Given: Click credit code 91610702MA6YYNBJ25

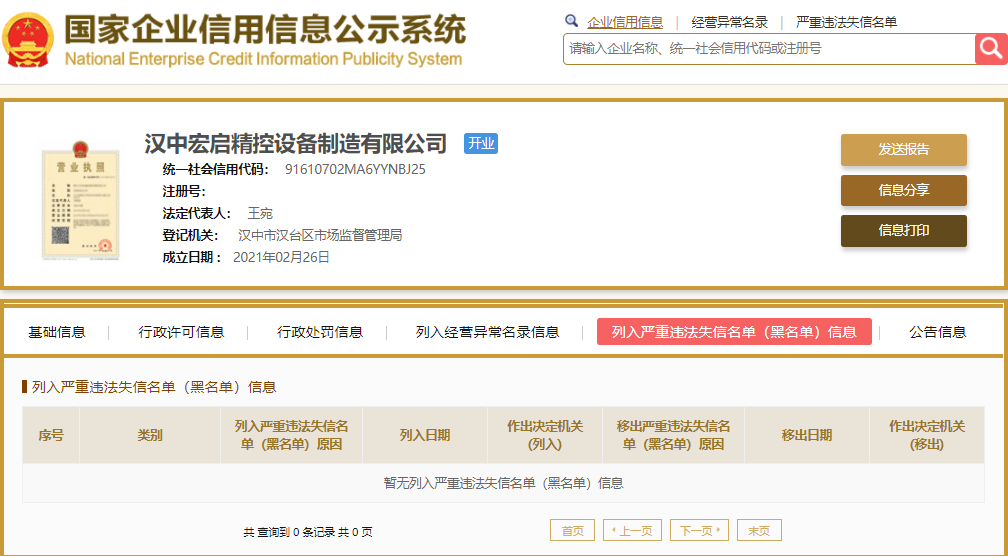Looking at the screenshot, I should tap(356, 170).
